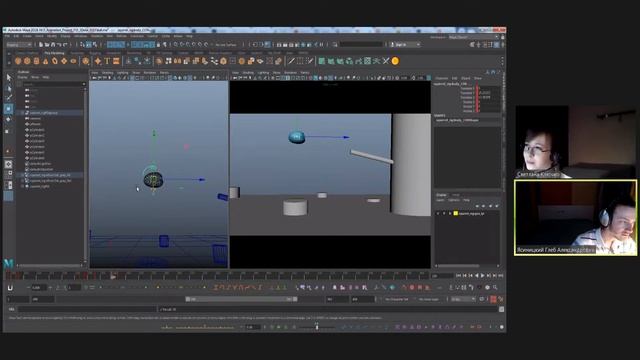Activate the Scale tool in toolbox
Viewport: 640px width, 360px height.
[x=9, y=131]
